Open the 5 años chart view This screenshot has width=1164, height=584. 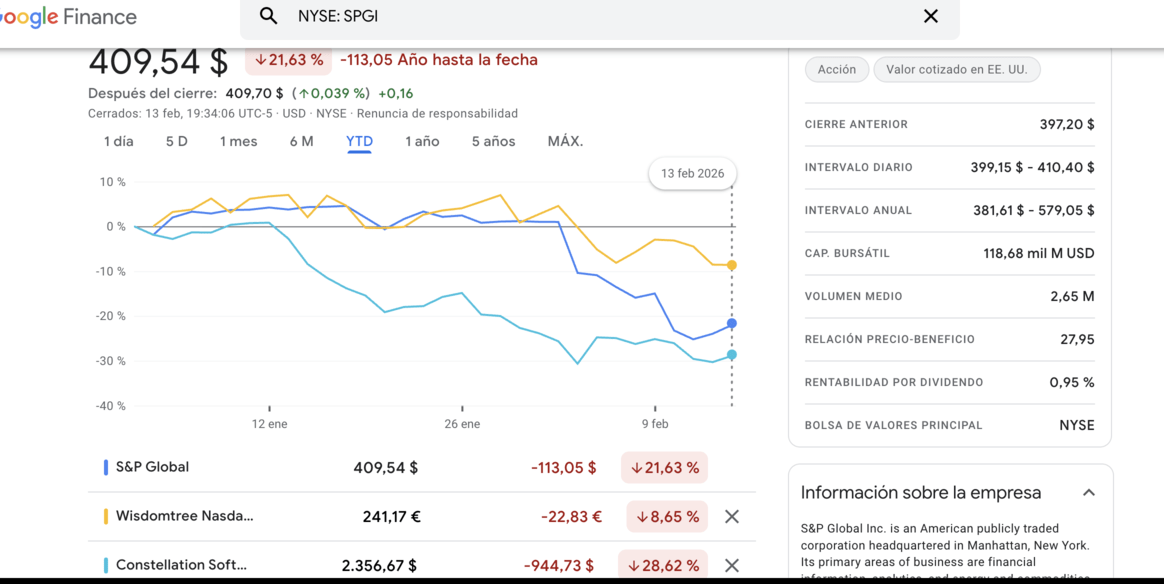coord(493,141)
